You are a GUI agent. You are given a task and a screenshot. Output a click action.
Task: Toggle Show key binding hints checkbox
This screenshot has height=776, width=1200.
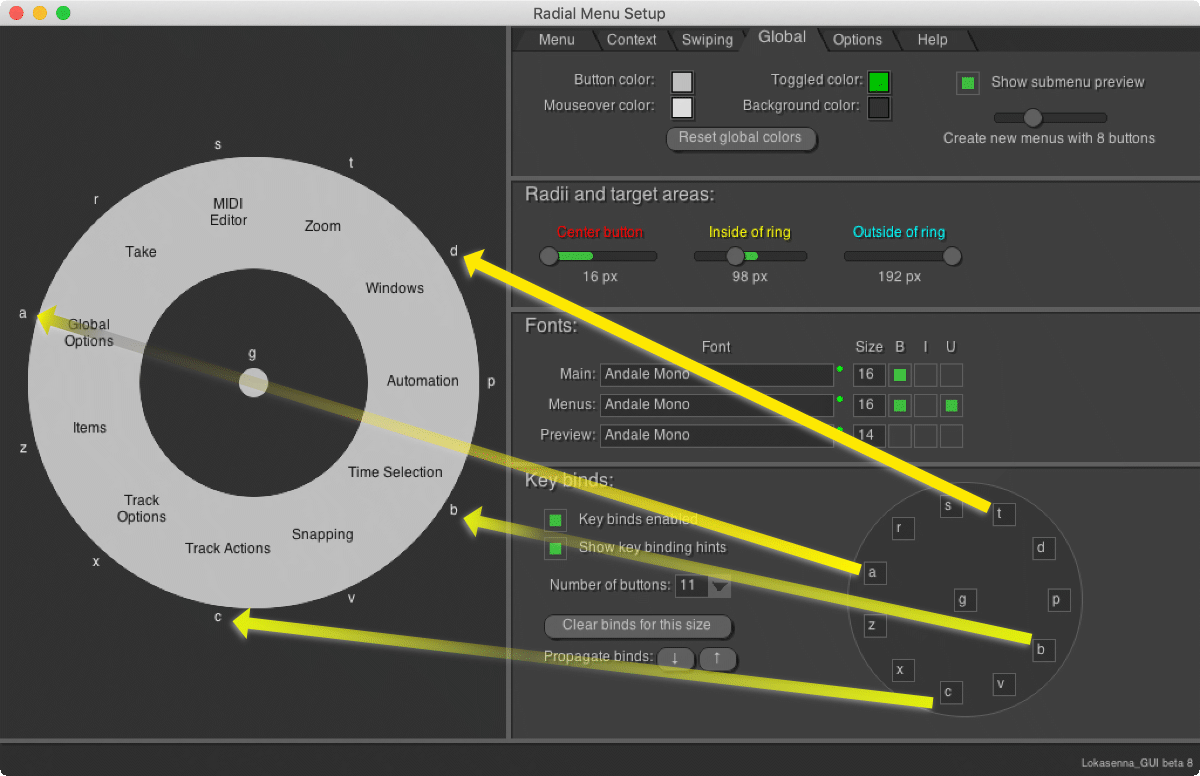coord(555,548)
